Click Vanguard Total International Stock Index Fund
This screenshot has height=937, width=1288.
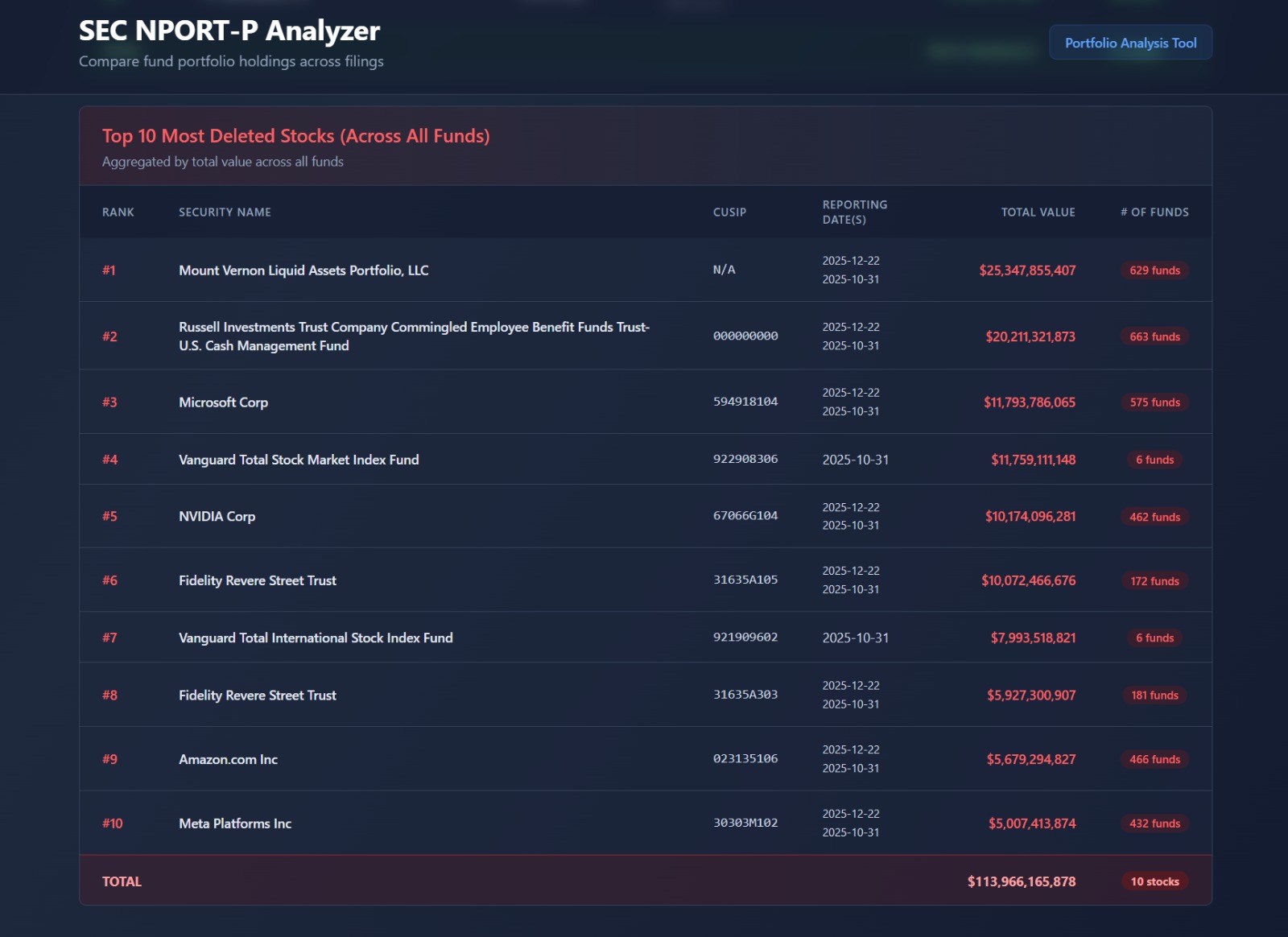pyautogui.click(x=316, y=638)
